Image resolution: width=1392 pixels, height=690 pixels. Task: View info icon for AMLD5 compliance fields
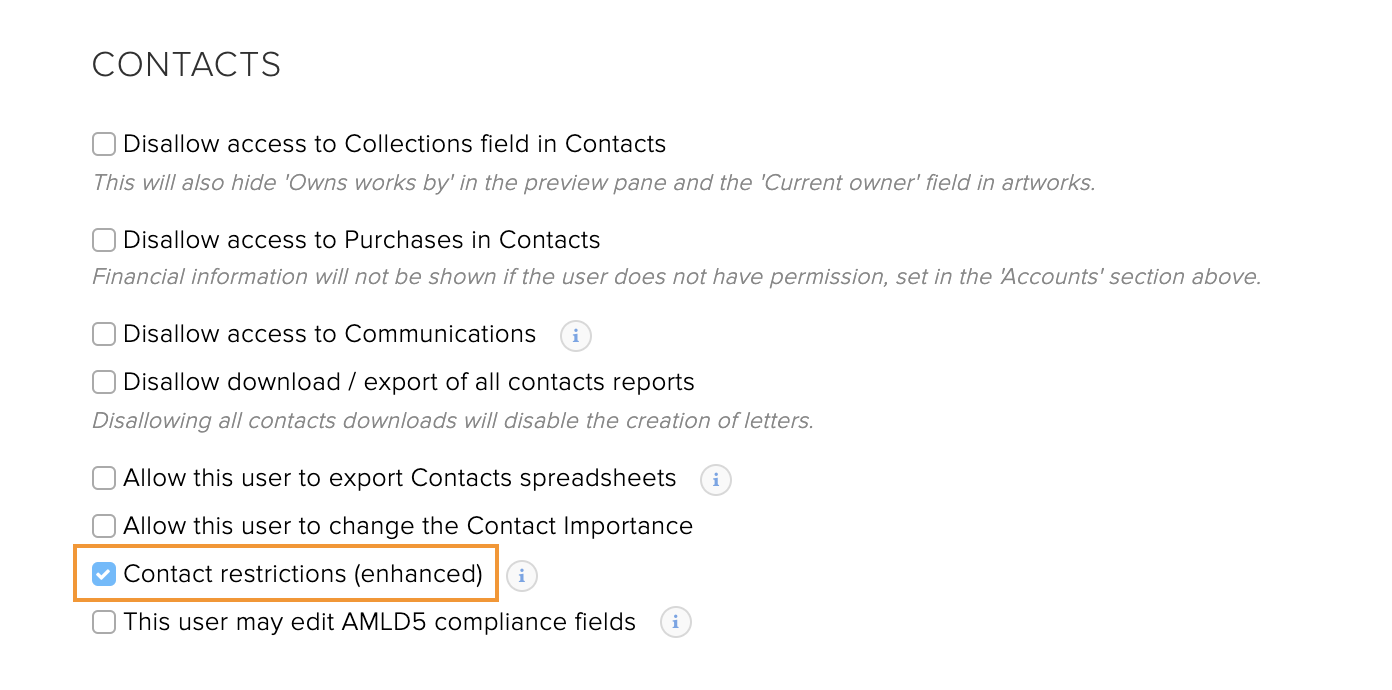click(675, 623)
